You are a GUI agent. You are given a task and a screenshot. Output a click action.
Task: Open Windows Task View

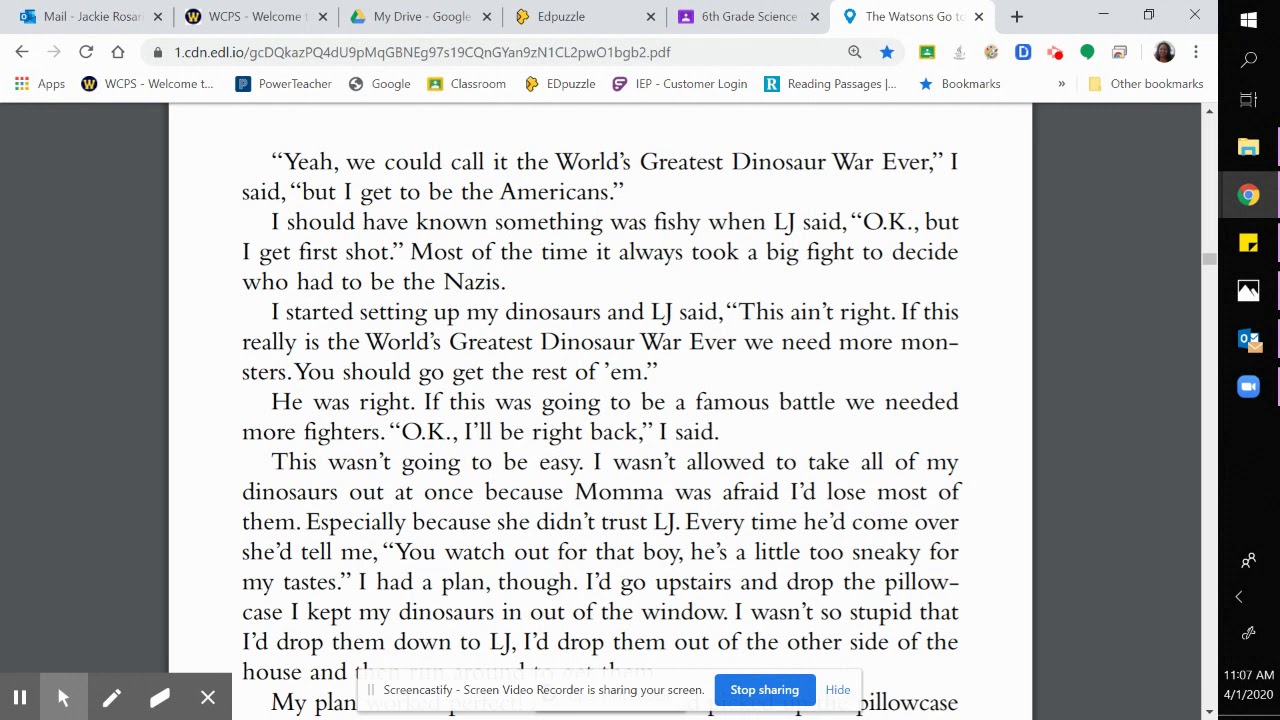click(1249, 100)
